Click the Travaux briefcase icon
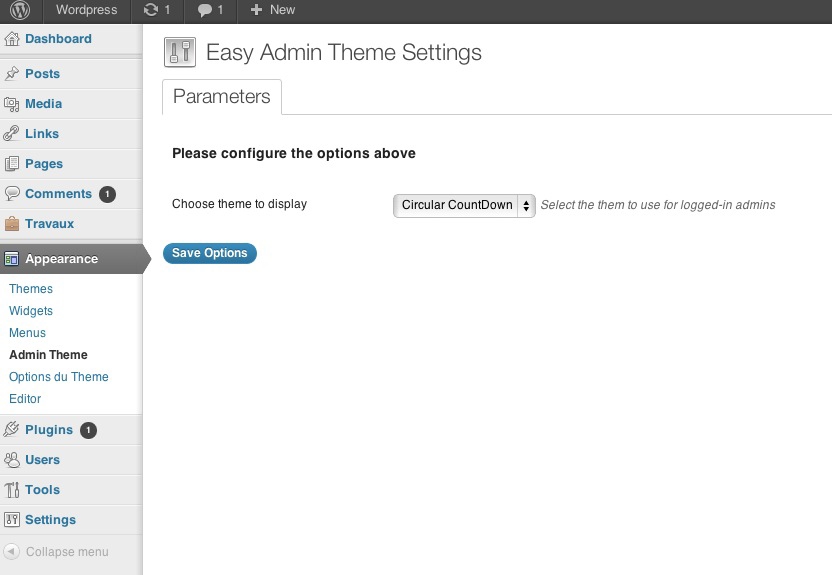Image resolution: width=832 pixels, height=575 pixels. (x=12, y=224)
